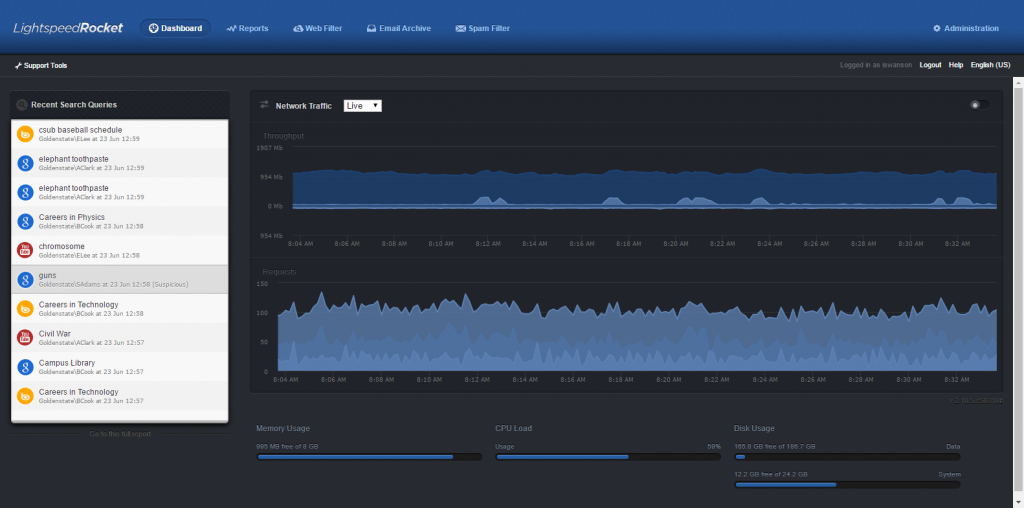1024x508 pixels.
Task: Toggle the Network Traffic switch
Action: 979,104
